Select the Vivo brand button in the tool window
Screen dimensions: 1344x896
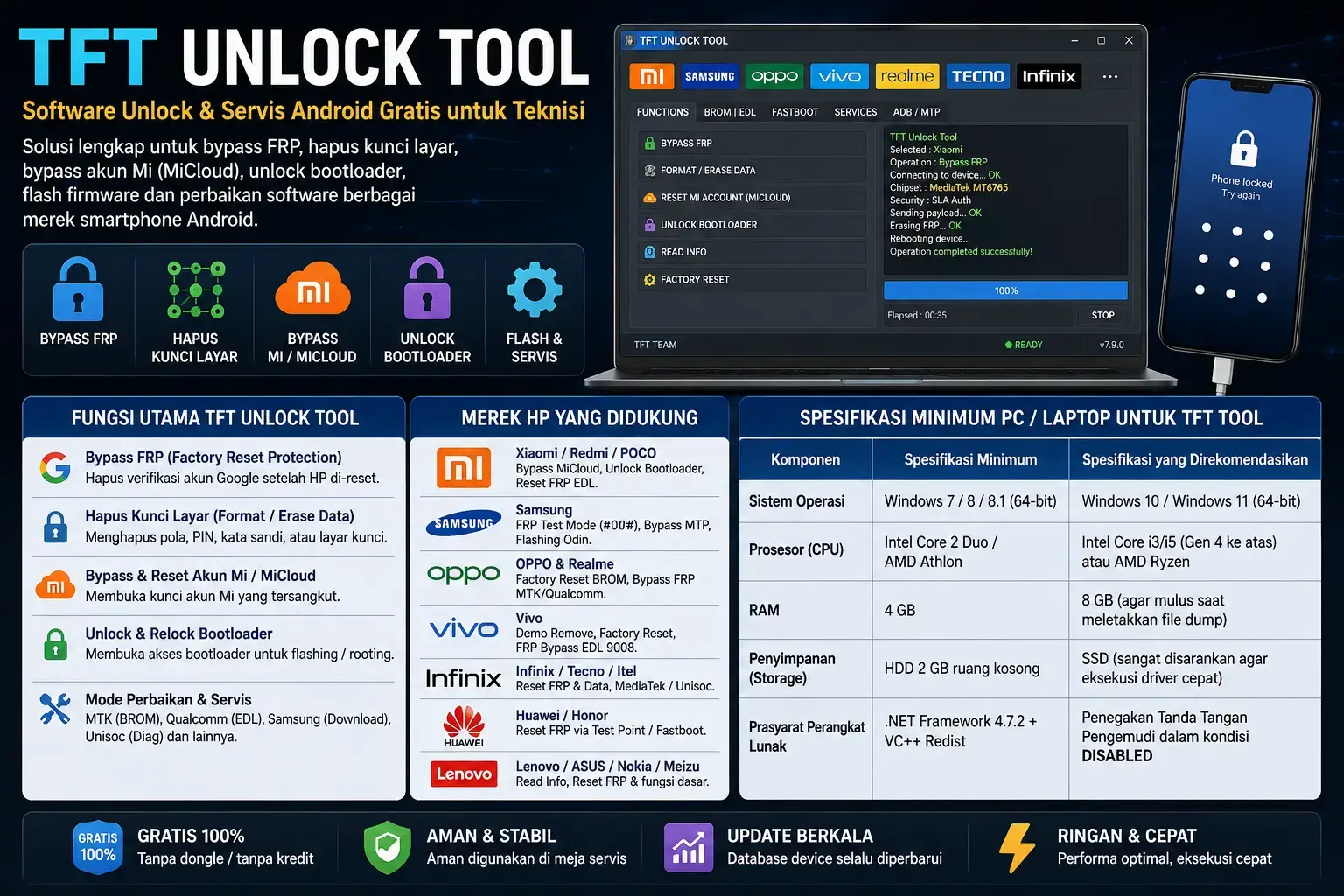click(839, 77)
